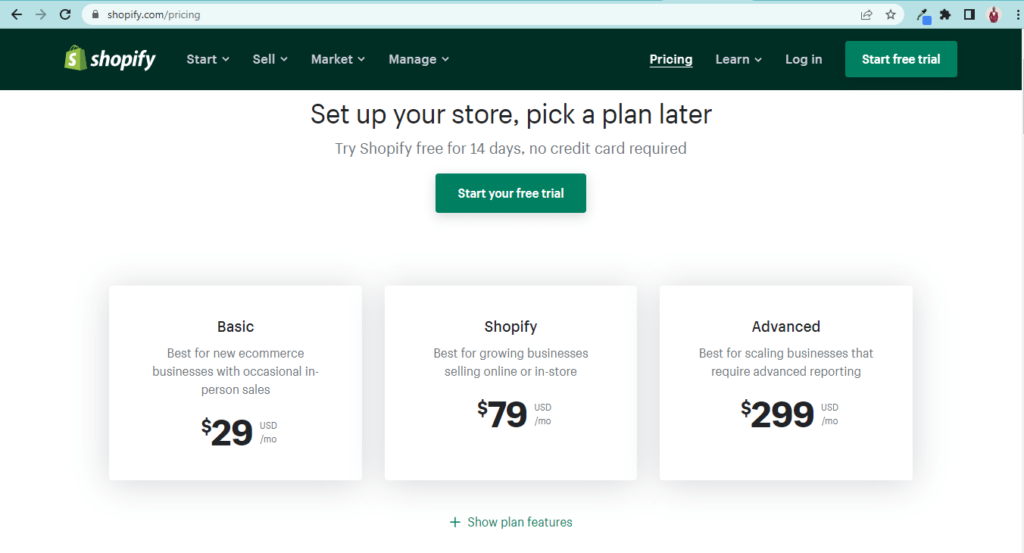Click the site lock icon beside URL
The width and height of the screenshot is (1024, 553).
tap(95, 14)
